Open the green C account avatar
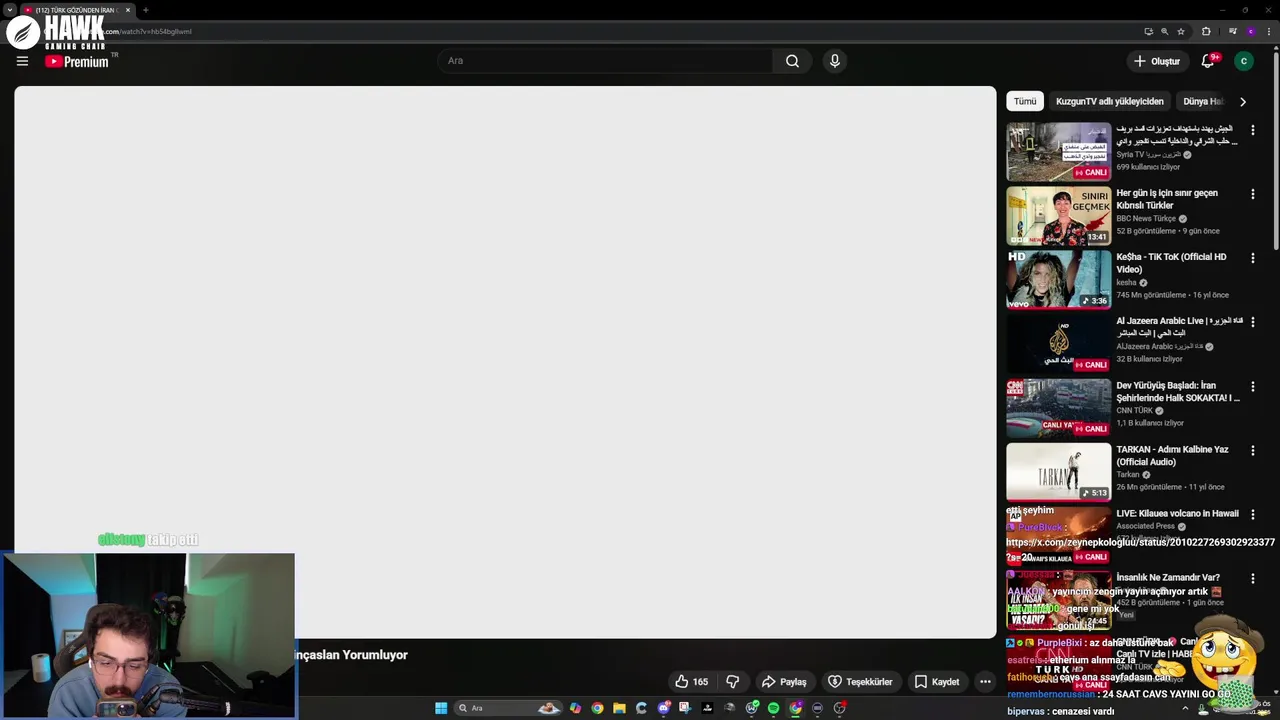The height and width of the screenshot is (720, 1280). (1244, 61)
